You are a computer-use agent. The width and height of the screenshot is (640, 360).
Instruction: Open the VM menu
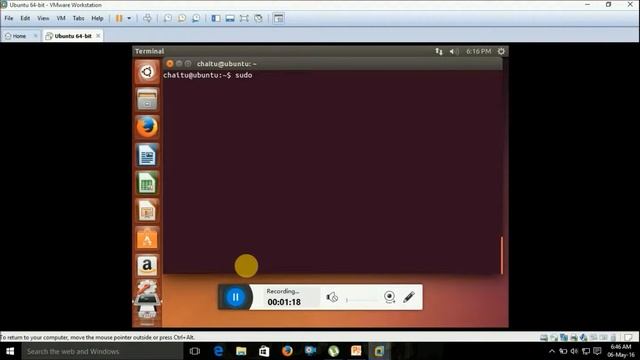[61, 18]
